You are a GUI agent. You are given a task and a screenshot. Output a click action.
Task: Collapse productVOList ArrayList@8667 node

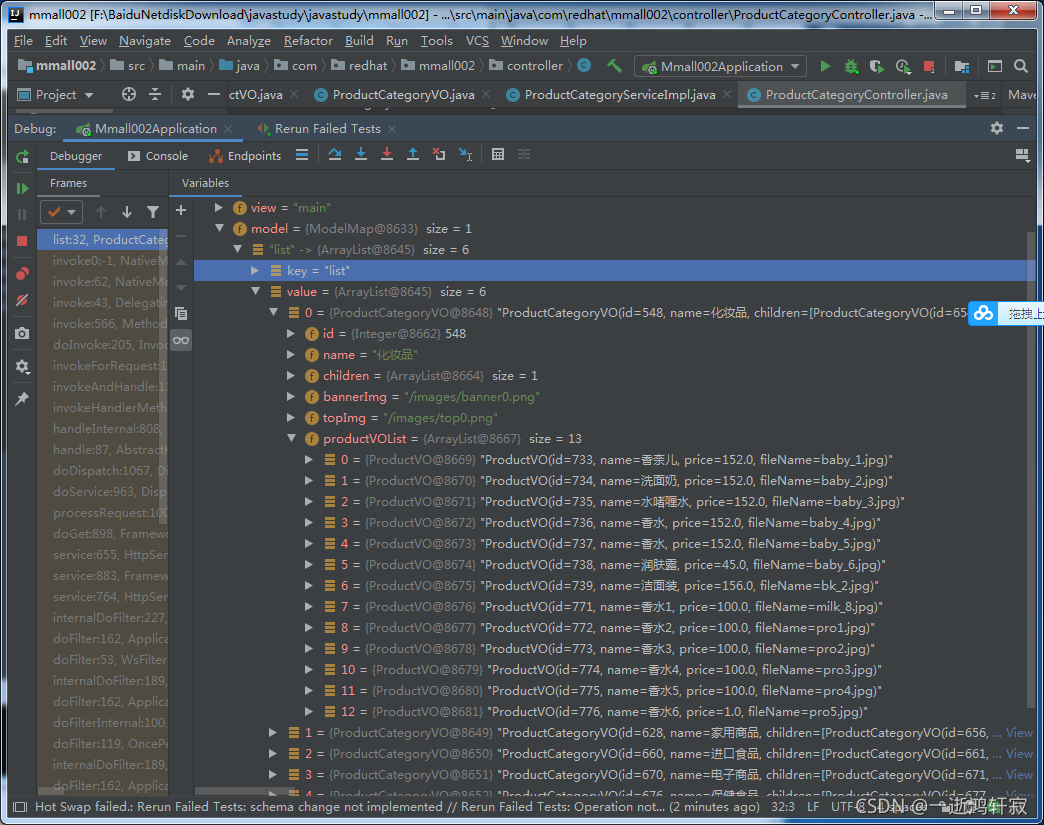[x=291, y=438]
